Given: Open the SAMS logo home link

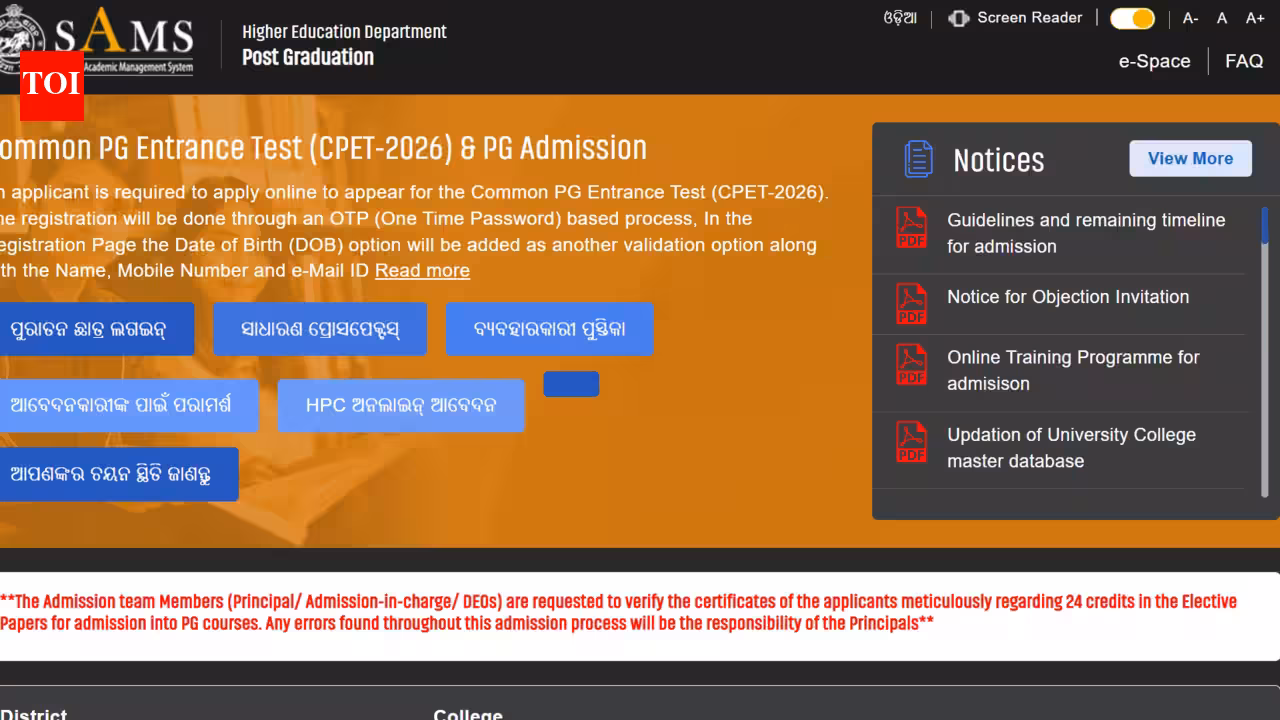Looking at the screenshot, I should pyautogui.click(x=97, y=40).
